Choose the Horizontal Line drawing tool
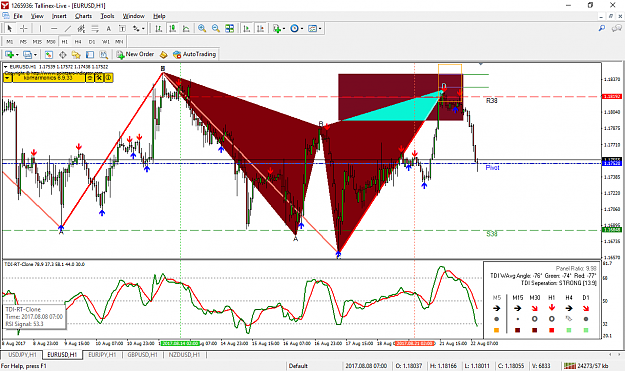 (x=54, y=28)
